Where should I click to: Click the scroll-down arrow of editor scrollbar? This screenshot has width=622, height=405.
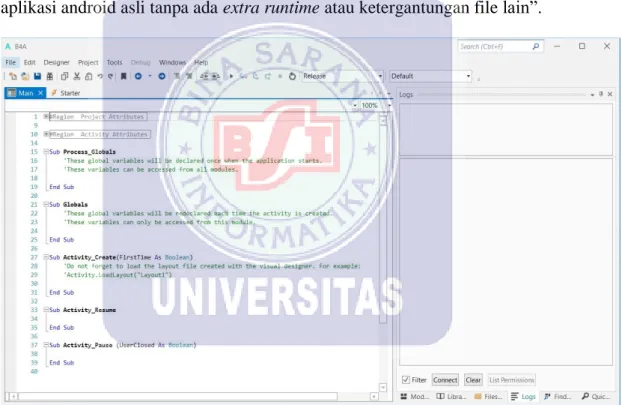(383, 387)
